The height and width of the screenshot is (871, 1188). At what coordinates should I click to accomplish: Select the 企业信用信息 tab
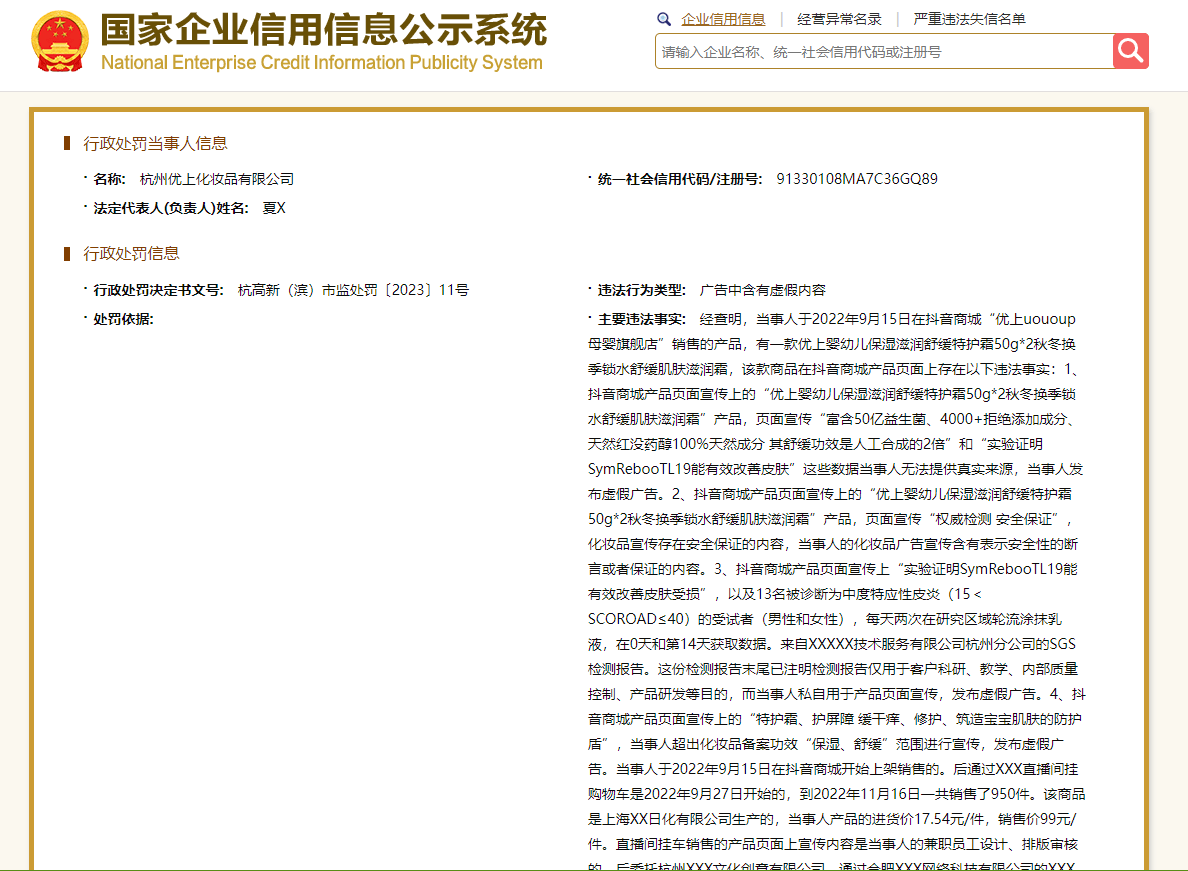pos(723,19)
